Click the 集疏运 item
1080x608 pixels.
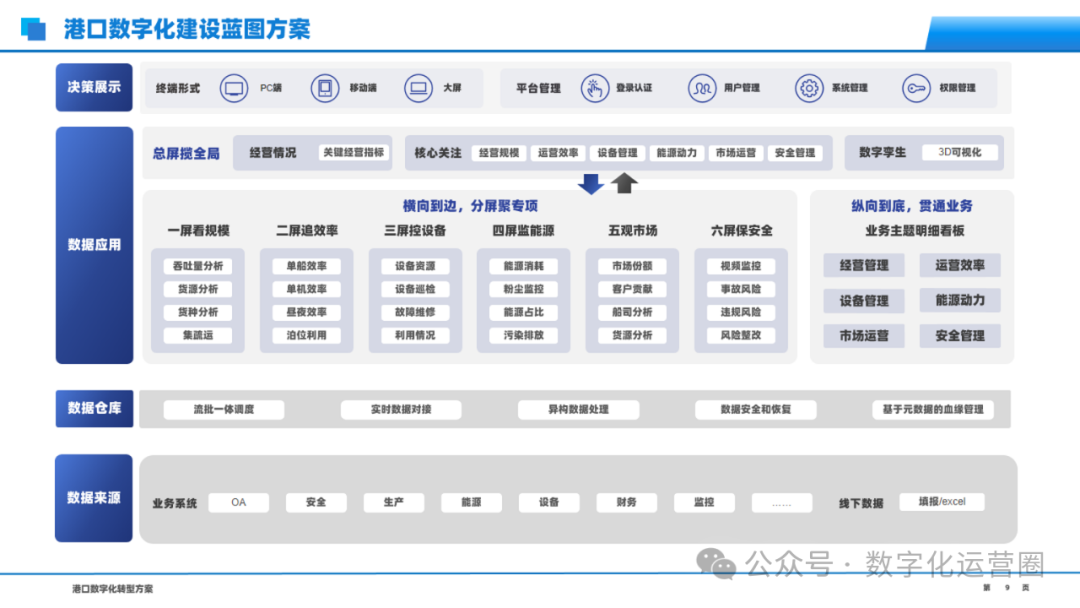[198, 335]
